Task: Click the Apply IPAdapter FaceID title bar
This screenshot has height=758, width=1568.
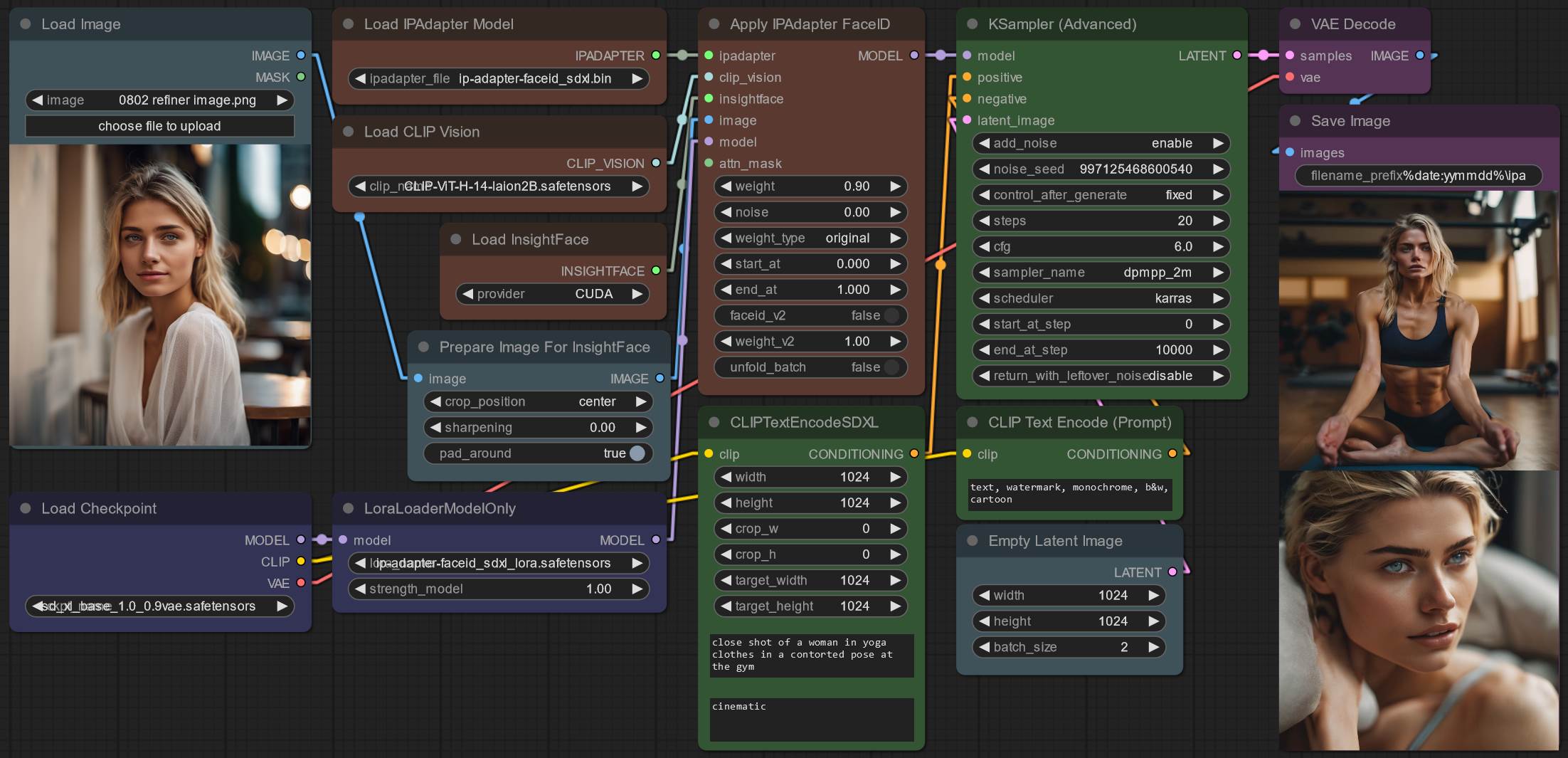Action: click(x=811, y=24)
